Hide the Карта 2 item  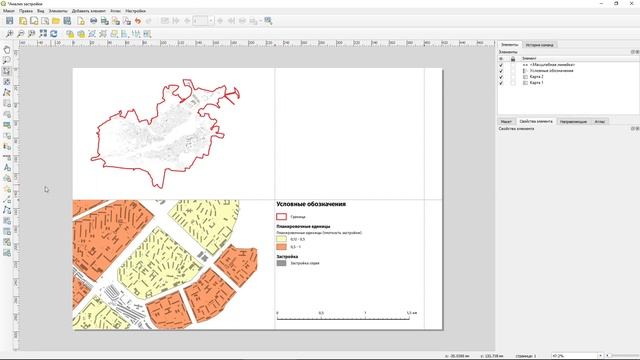(501, 77)
